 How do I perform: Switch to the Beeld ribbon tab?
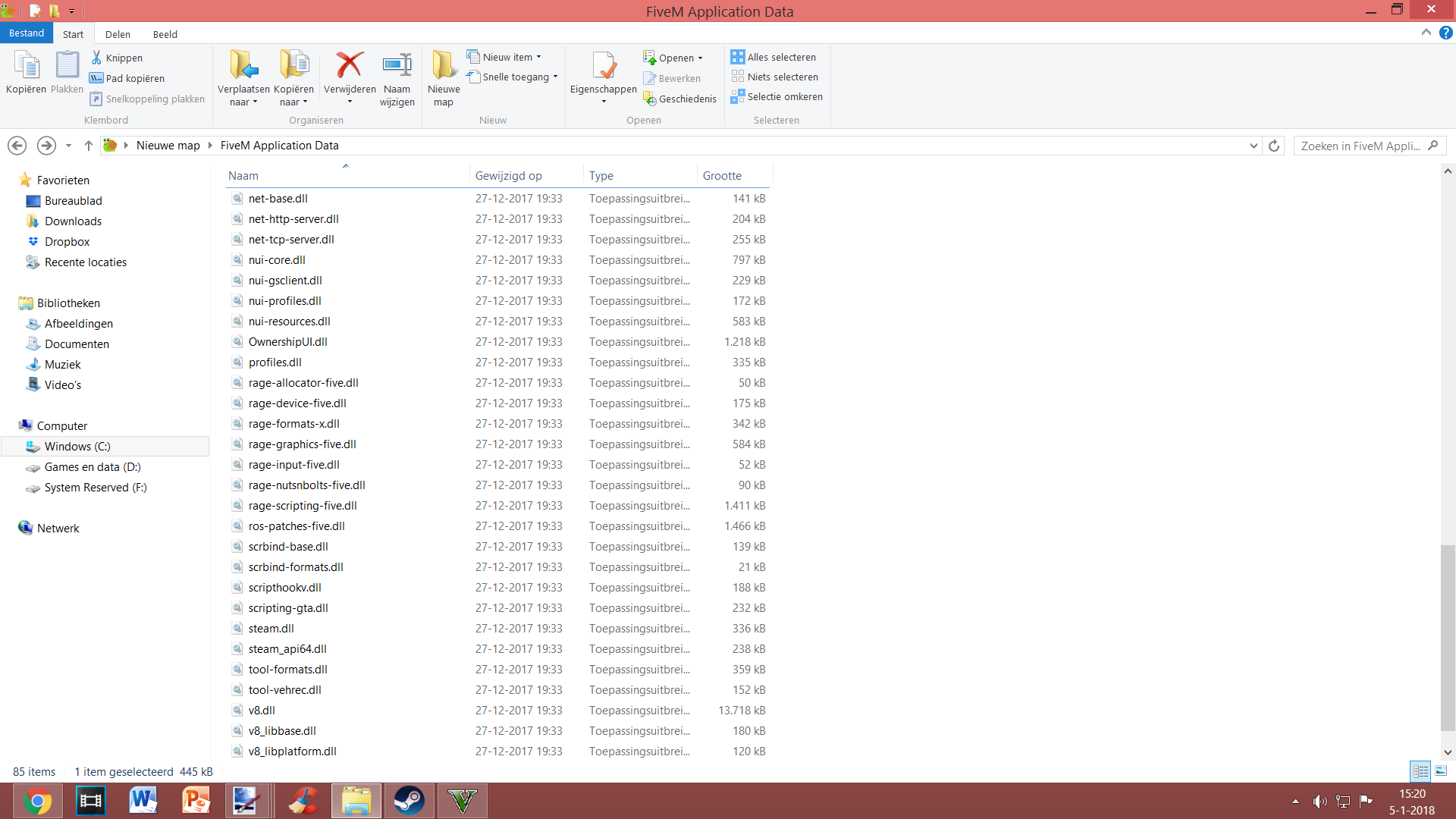tap(165, 34)
